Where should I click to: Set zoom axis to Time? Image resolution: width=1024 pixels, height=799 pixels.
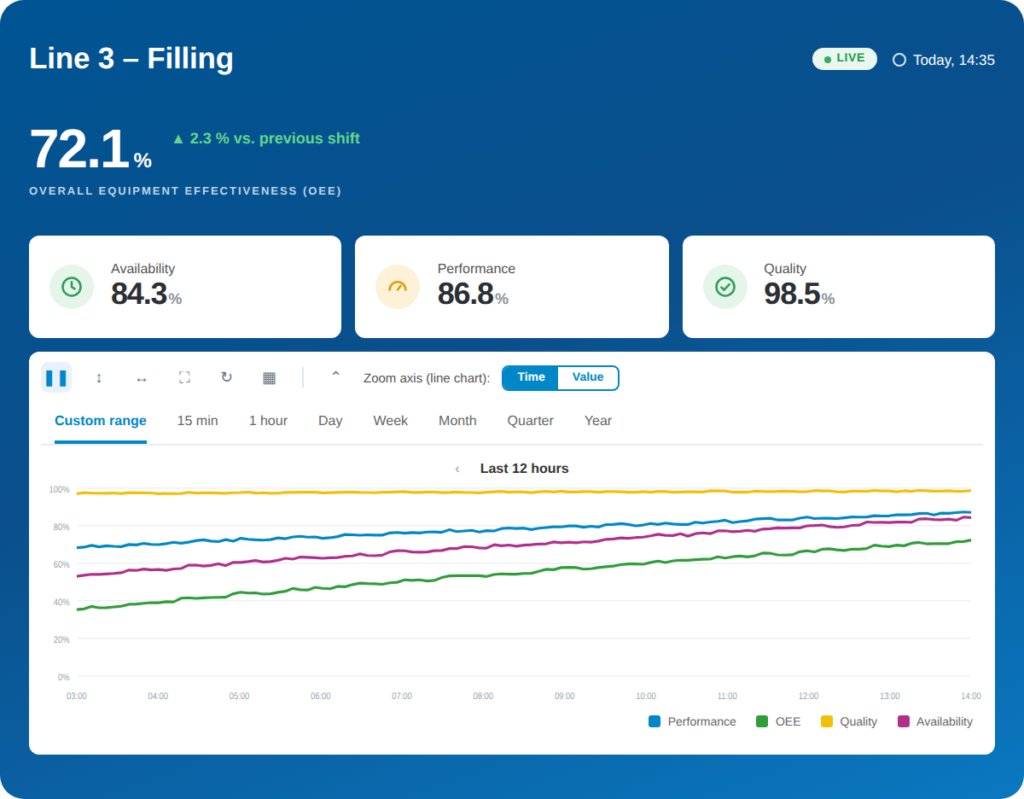[x=530, y=378]
